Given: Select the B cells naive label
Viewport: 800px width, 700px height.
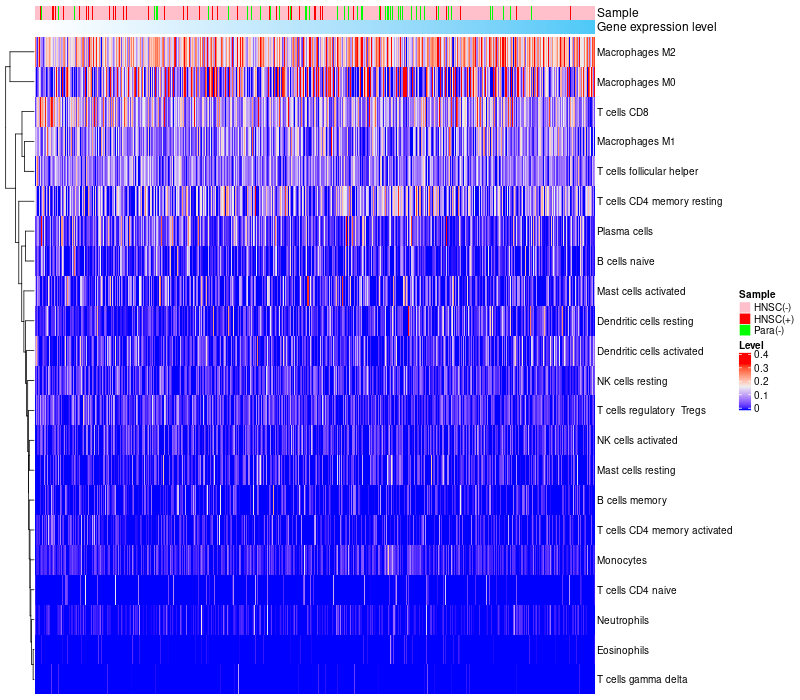Looking at the screenshot, I should [625, 261].
